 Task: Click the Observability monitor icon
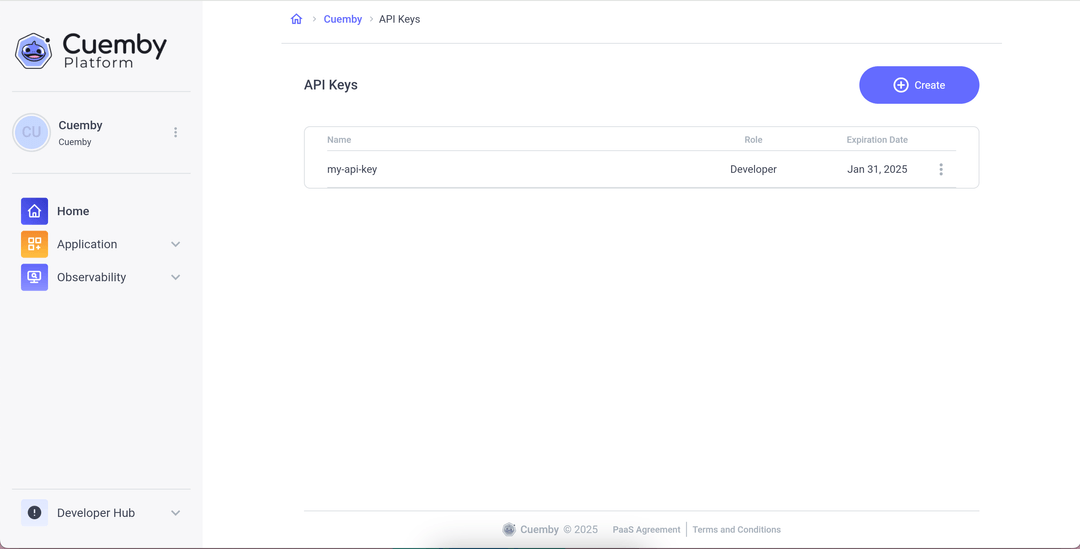pyautogui.click(x=34, y=278)
